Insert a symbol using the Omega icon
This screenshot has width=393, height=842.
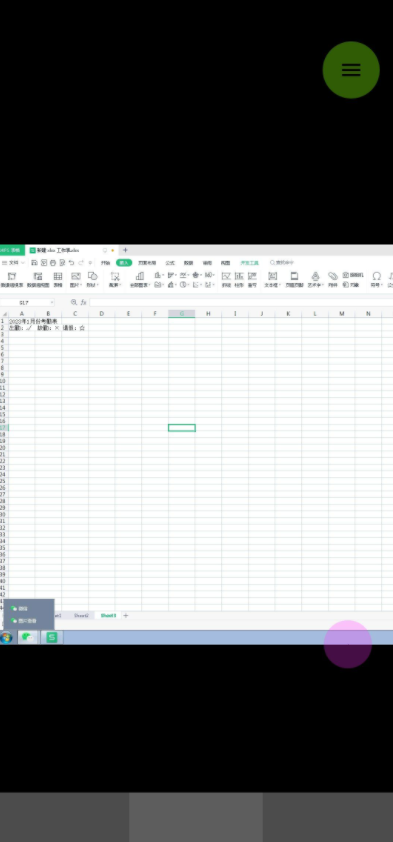point(377,279)
